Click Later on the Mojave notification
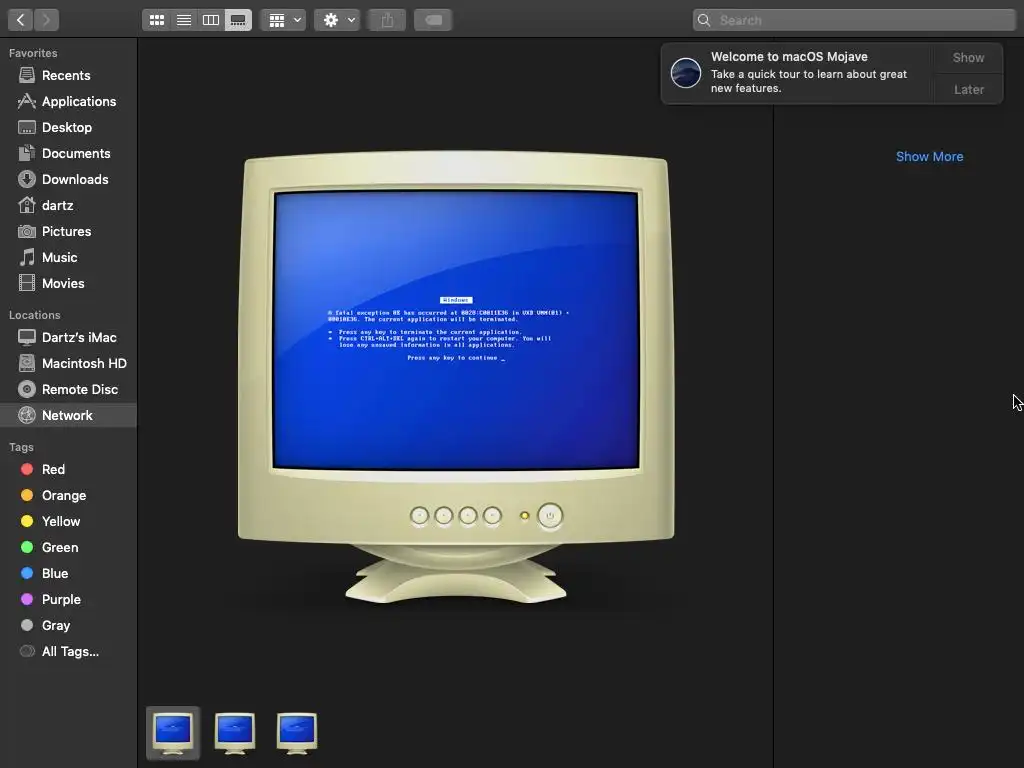Screen dimensions: 1024x768 (968, 89)
